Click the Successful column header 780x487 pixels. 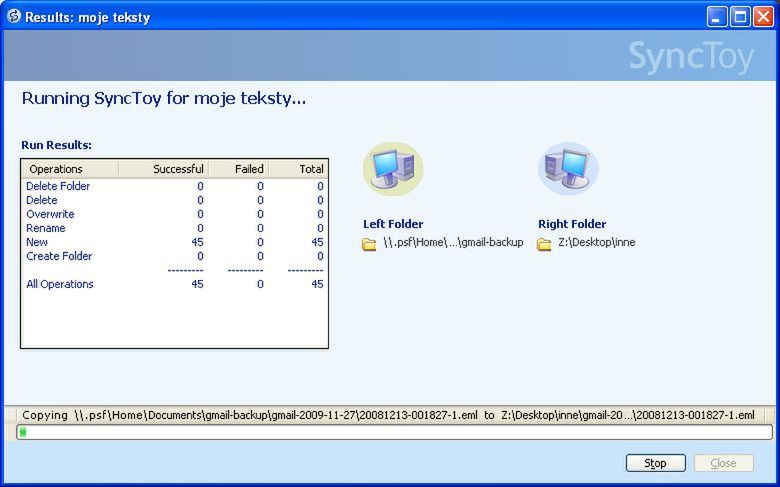[164, 169]
